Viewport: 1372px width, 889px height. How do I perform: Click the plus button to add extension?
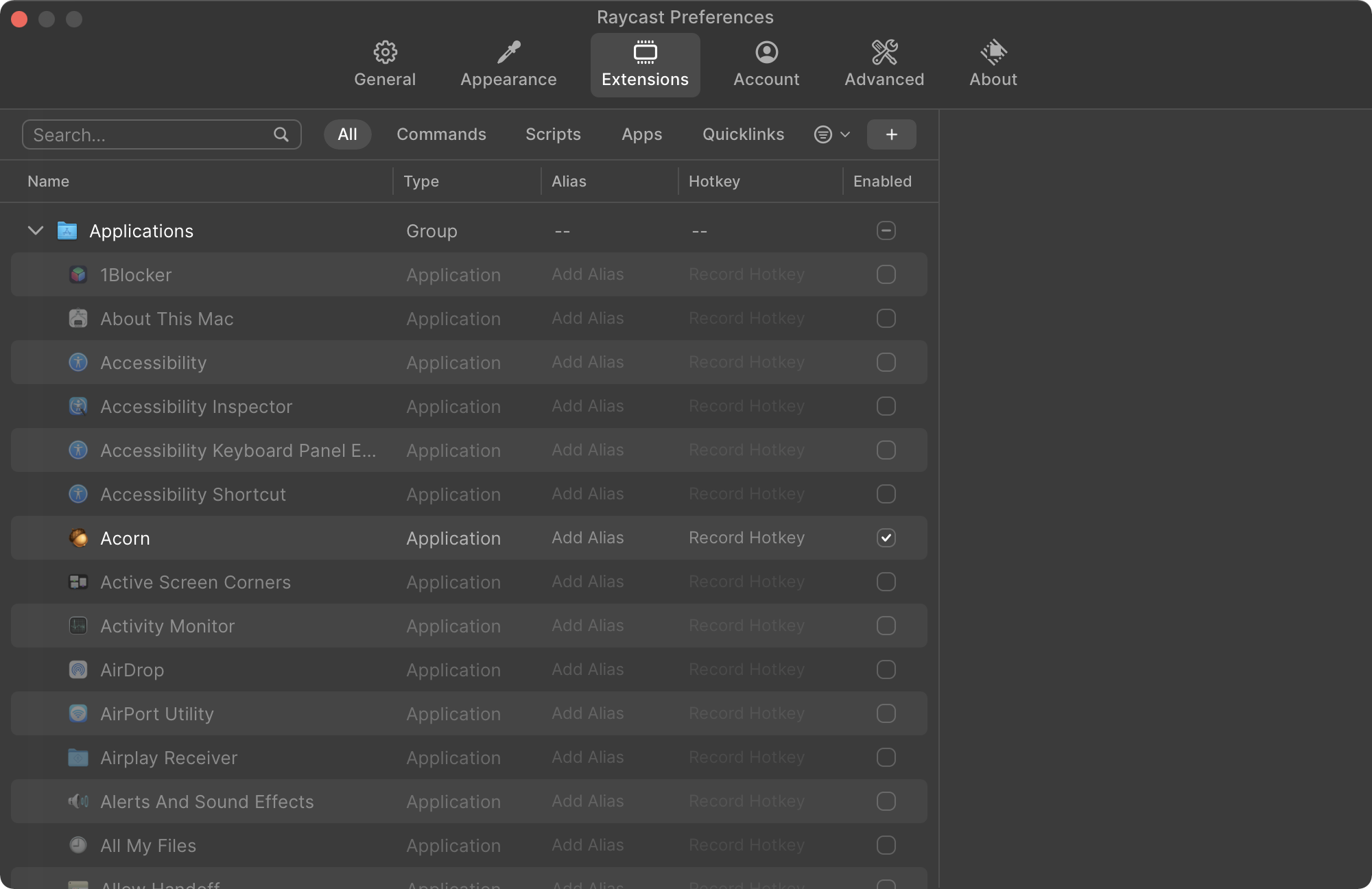pyautogui.click(x=891, y=134)
